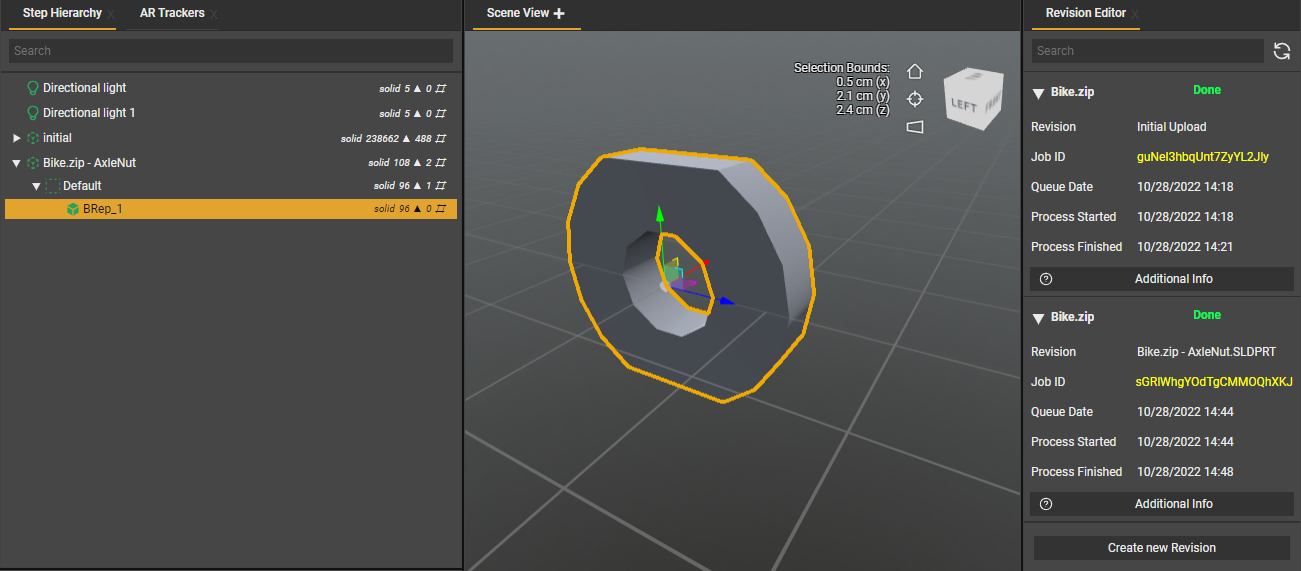Image resolution: width=1301 pixels, height=571 pixels.
Task: Switch to the Step Hierarchy tab
Action: point(62,13)
